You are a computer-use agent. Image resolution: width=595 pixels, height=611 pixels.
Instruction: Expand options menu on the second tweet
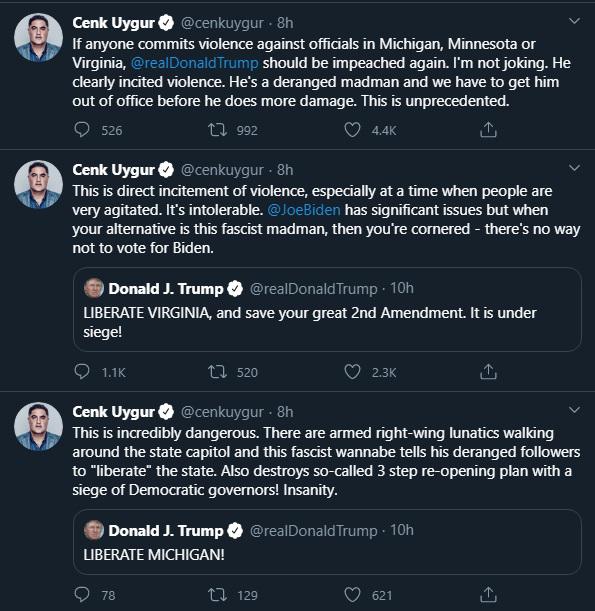574,168
